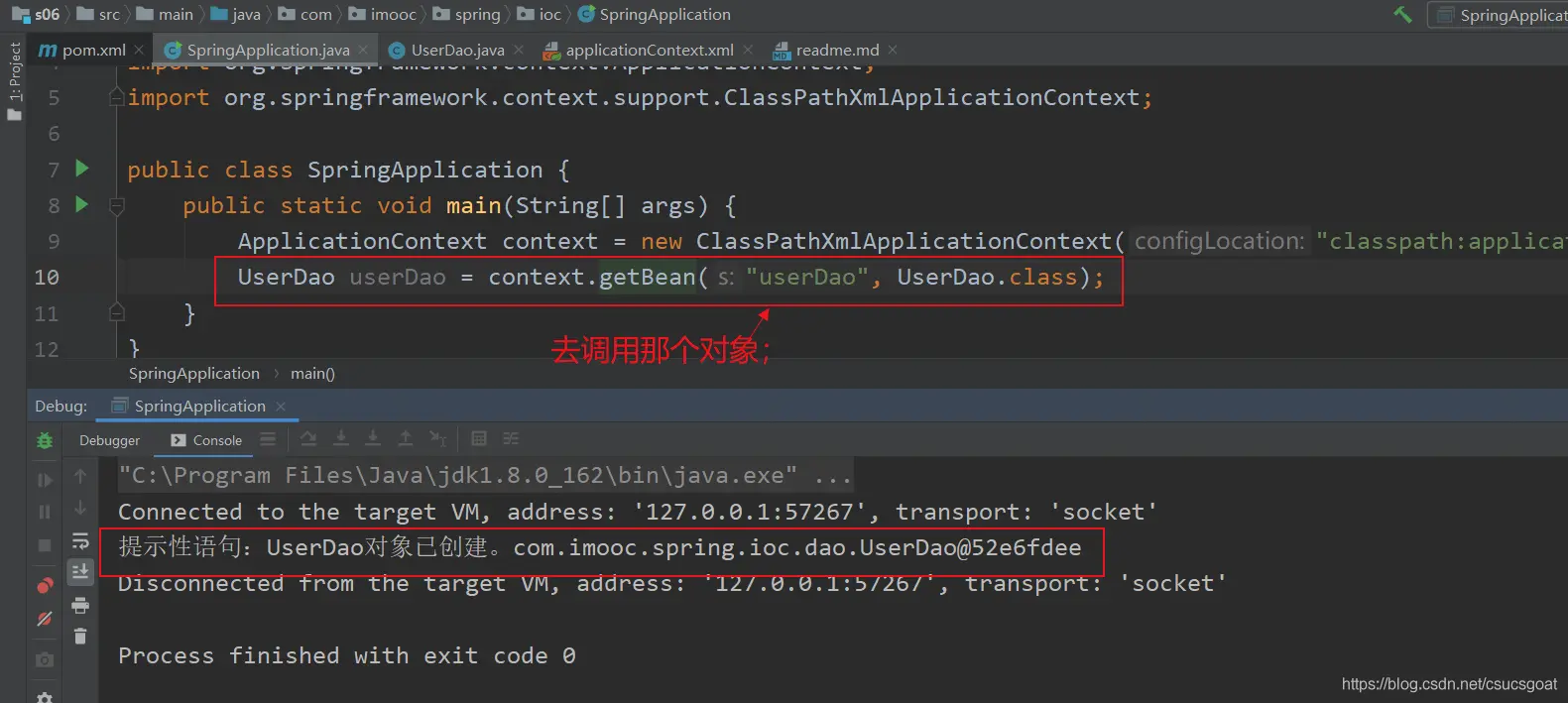Screen dimensions: 1568x703
Task: Toggle Mute Breakpoints icon
Action: 45,619
